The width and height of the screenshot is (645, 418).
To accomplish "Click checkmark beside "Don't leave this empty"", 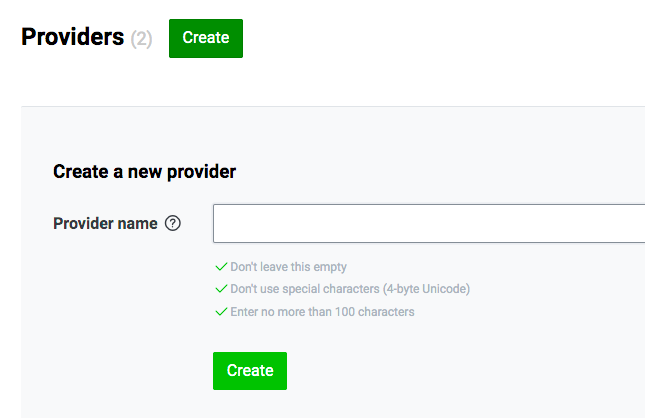I will click(221, 267).
